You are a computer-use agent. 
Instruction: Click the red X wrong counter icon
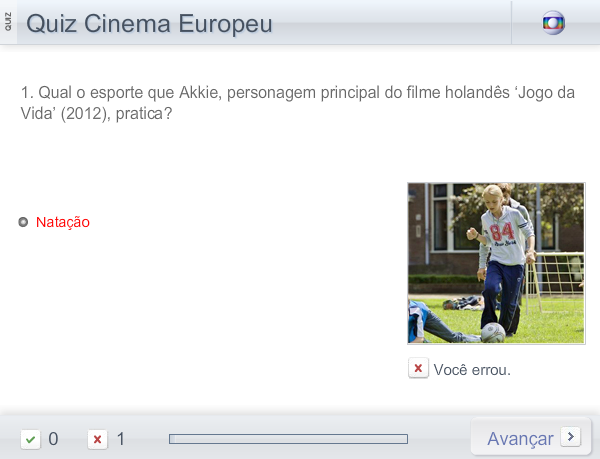click(x=98, y=439)
